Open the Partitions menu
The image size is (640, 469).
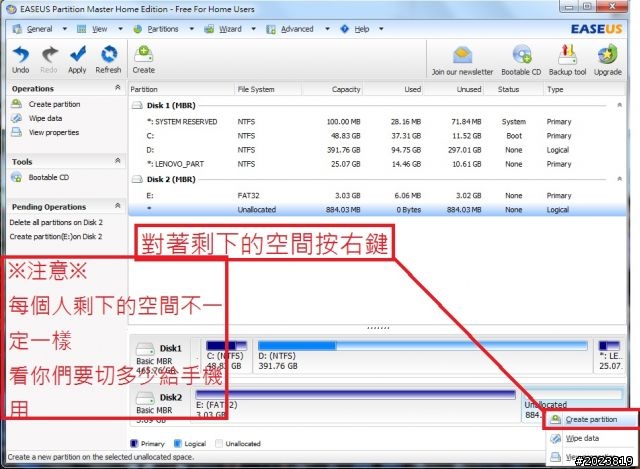(162, 29)
